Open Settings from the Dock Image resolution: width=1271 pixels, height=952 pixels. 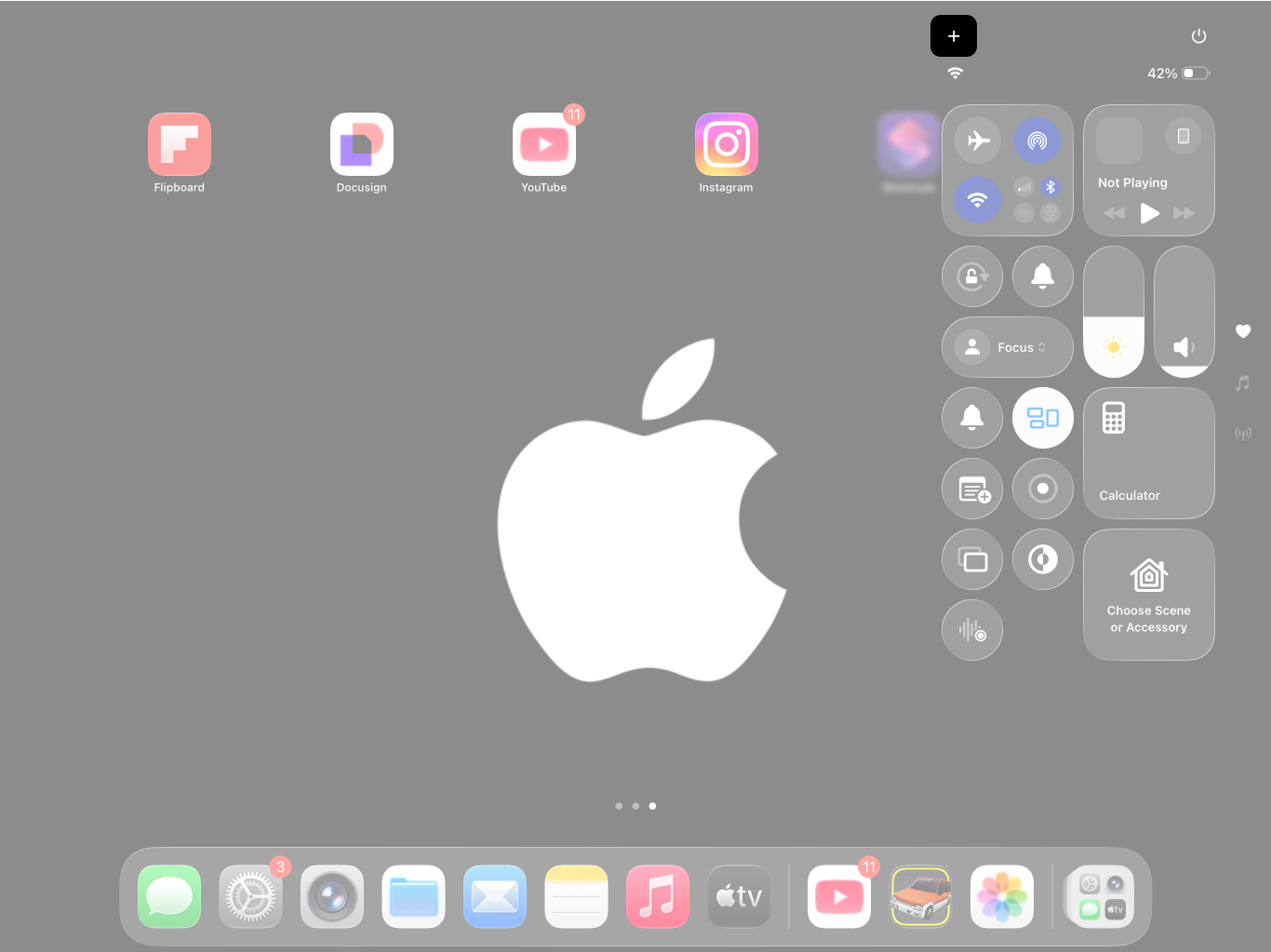[x=250, y=896]
